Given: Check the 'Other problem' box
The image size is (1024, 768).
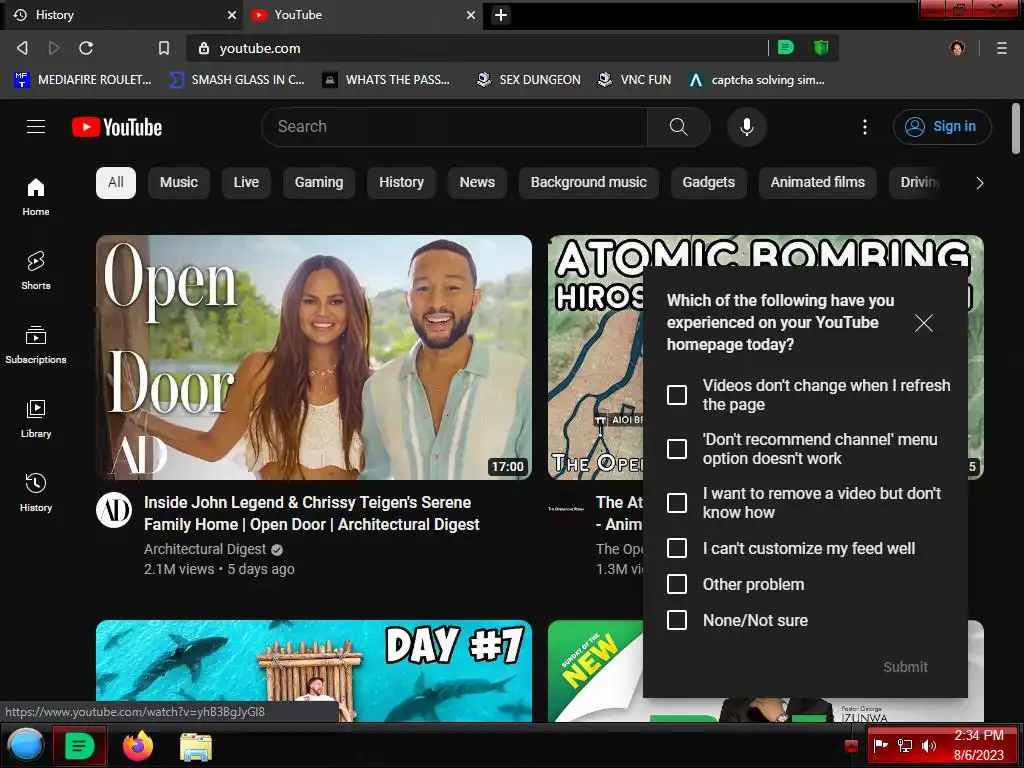Looking at the screenshot, I should pyautogui.click(x=677, y=584).
